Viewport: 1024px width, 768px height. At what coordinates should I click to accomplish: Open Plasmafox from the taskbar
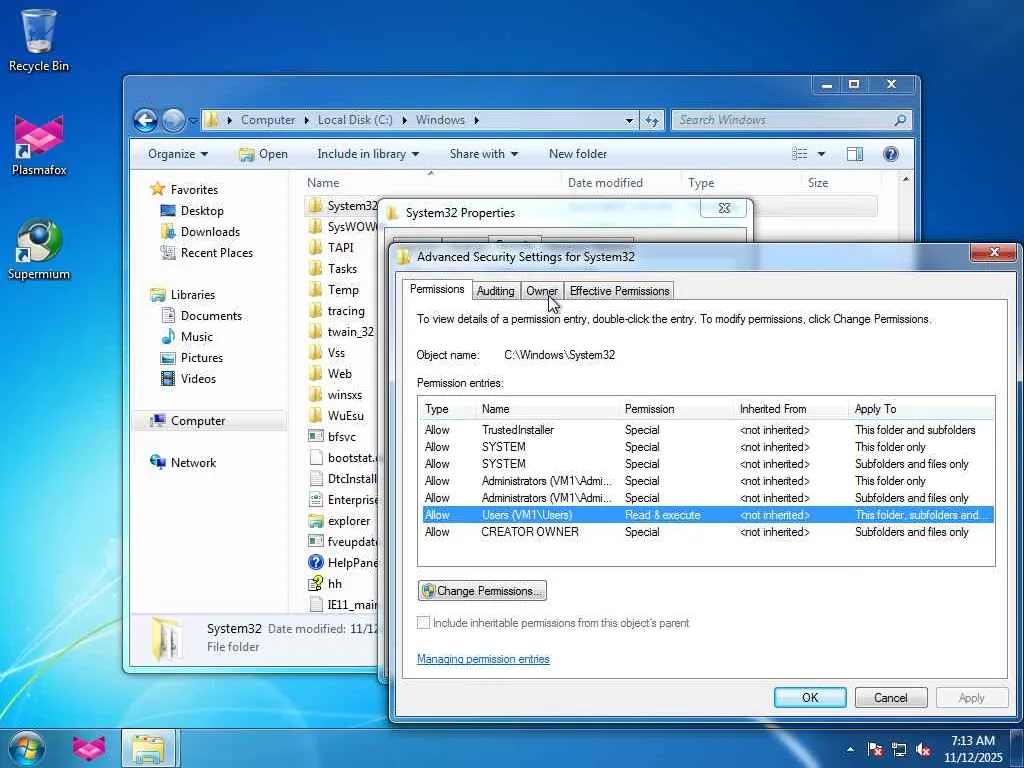tap(89, 748)
